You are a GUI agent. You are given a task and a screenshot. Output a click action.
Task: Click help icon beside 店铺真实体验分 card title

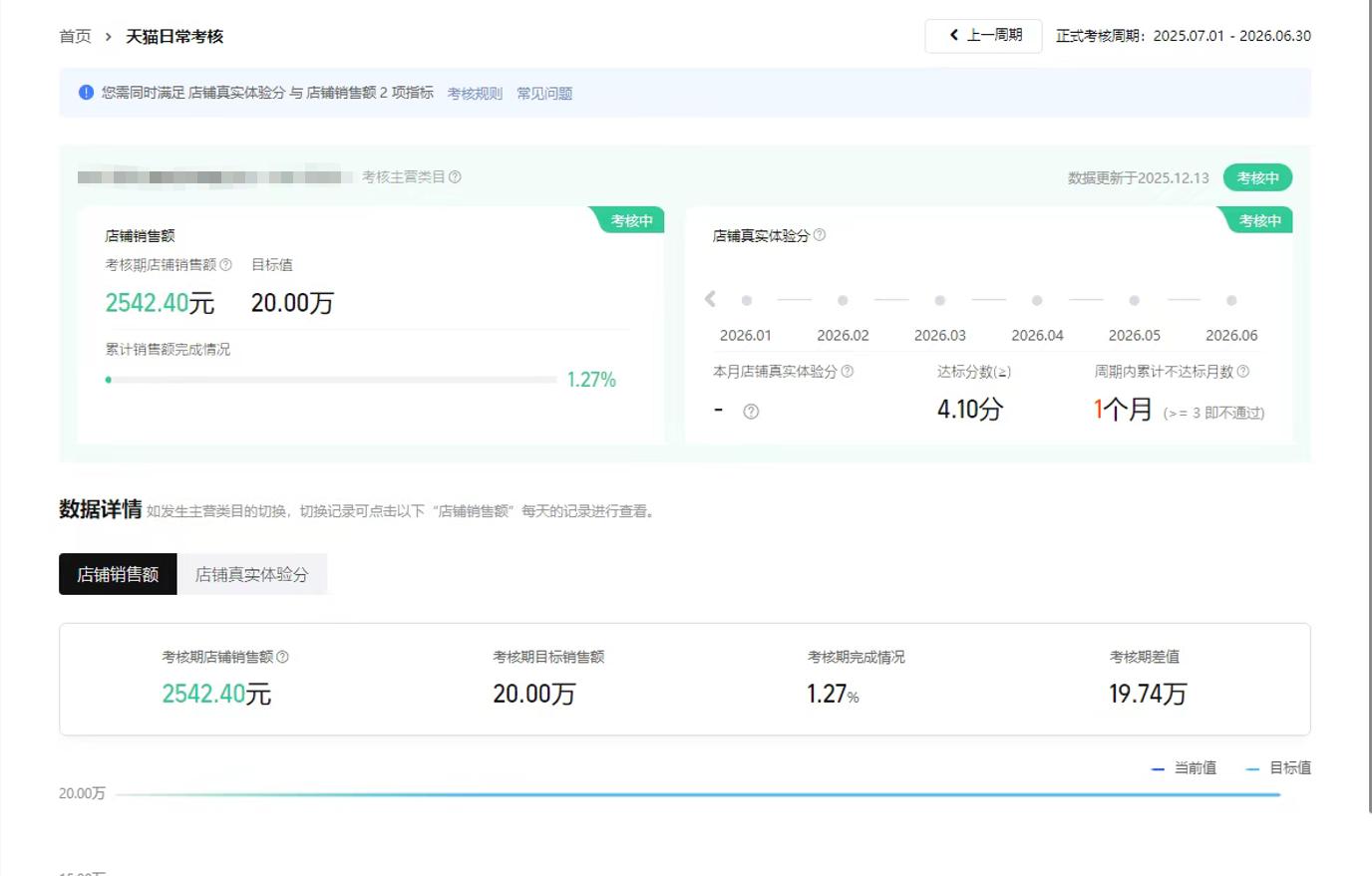point(820,235)
